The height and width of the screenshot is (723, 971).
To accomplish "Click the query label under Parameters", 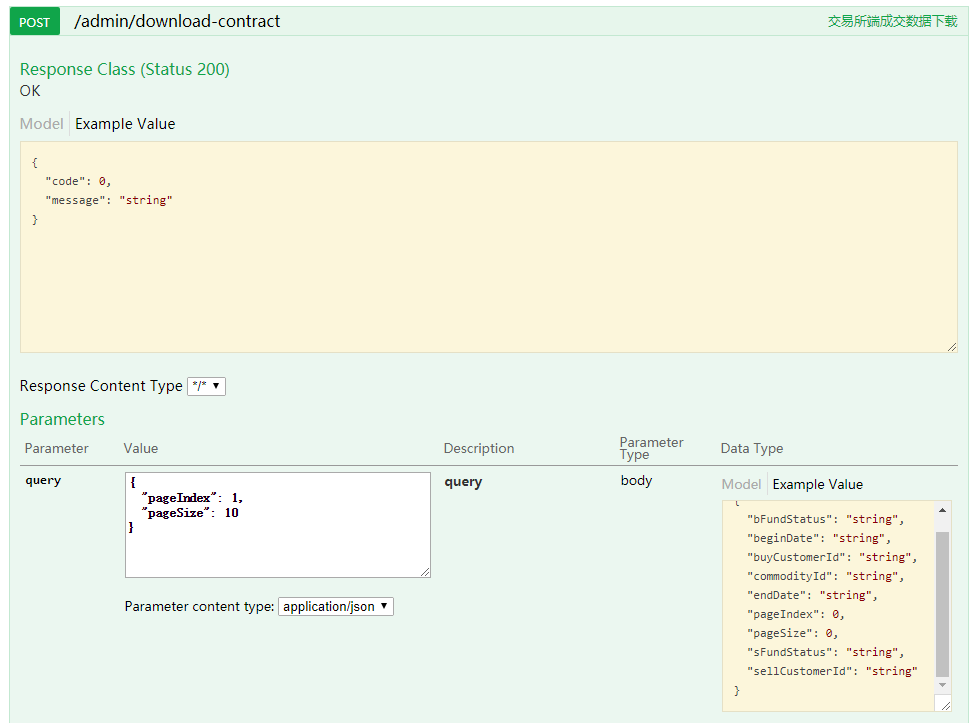I will pos(43,480).
